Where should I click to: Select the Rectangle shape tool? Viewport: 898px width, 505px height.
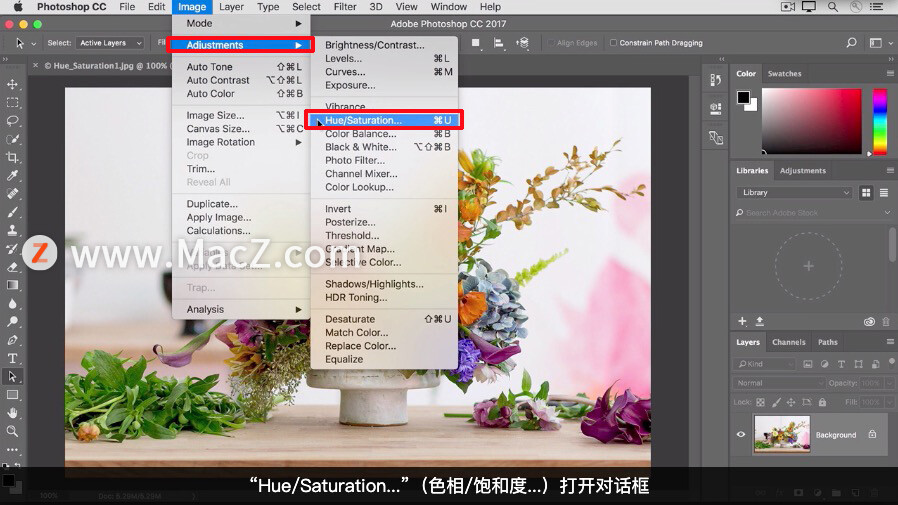[13, 395]
